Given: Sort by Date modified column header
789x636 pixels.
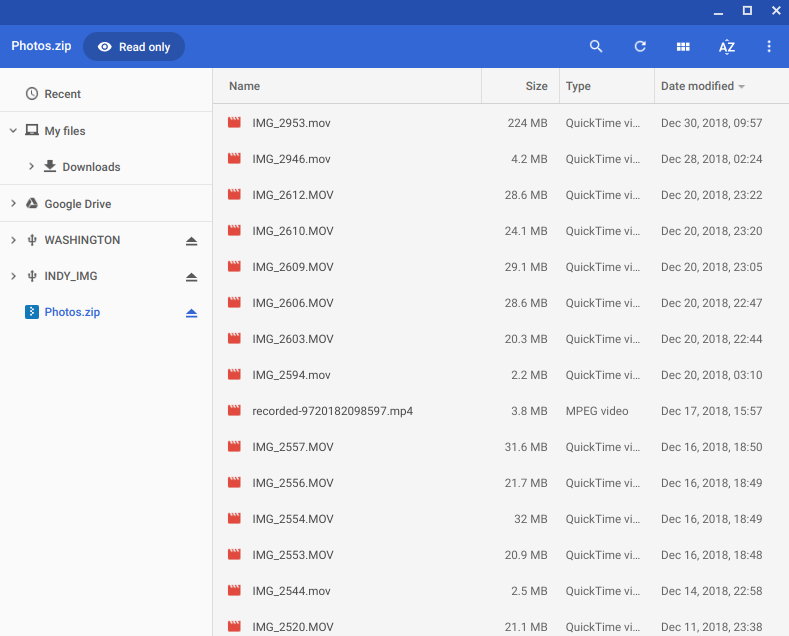Looking at the screenshot, I should (697, 86).
